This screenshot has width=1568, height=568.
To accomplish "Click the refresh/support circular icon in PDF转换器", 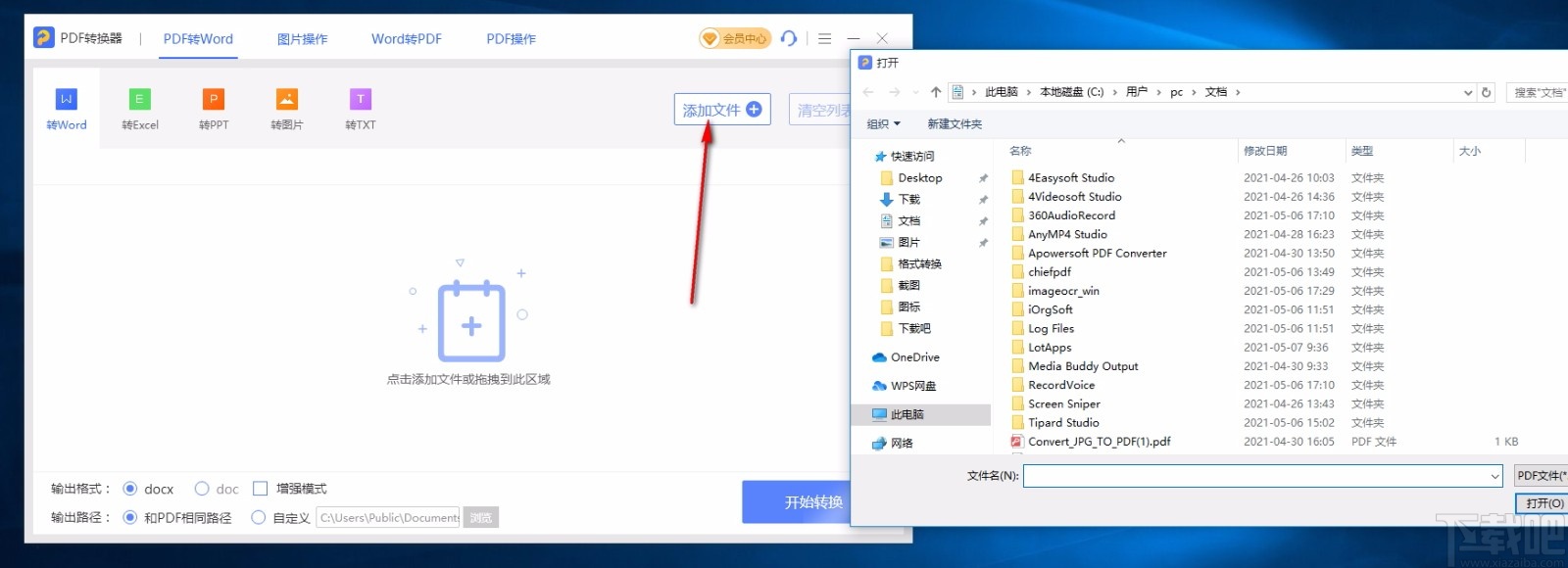I will (x=789, y=38).
